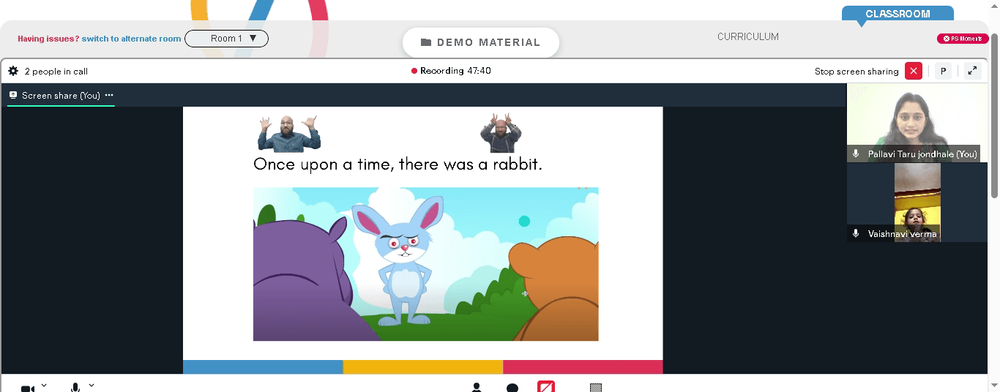Click the sign-language man image with raised hands wide

[289, 134]
